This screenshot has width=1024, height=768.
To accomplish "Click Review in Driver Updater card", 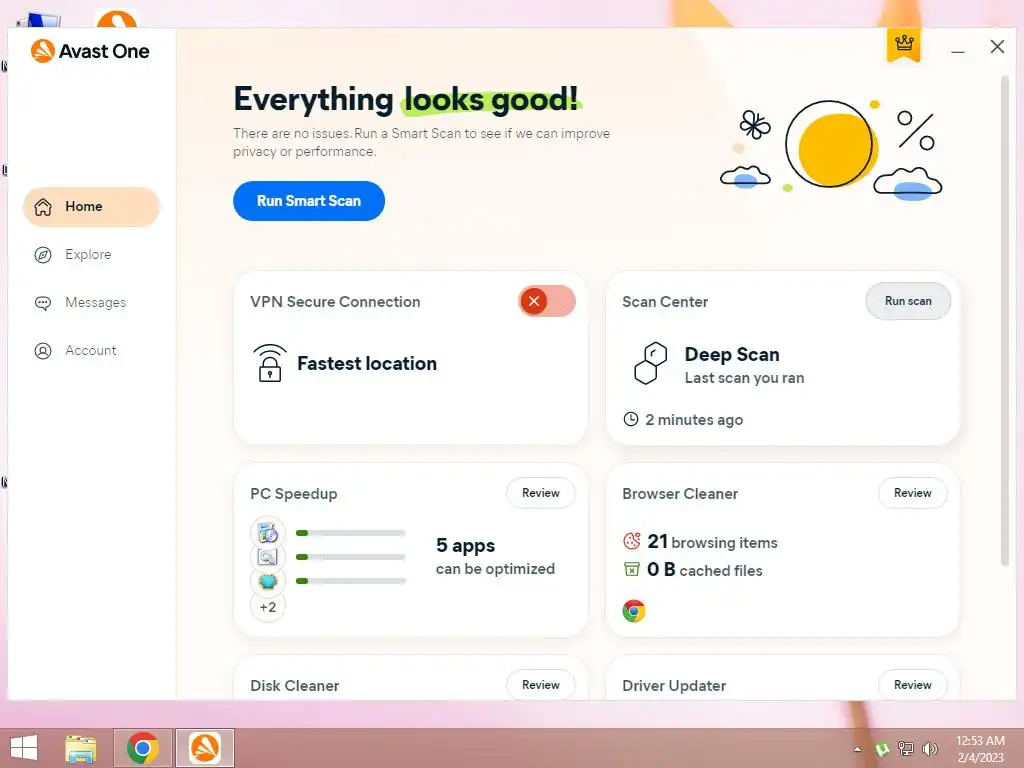I will (913, 685).
